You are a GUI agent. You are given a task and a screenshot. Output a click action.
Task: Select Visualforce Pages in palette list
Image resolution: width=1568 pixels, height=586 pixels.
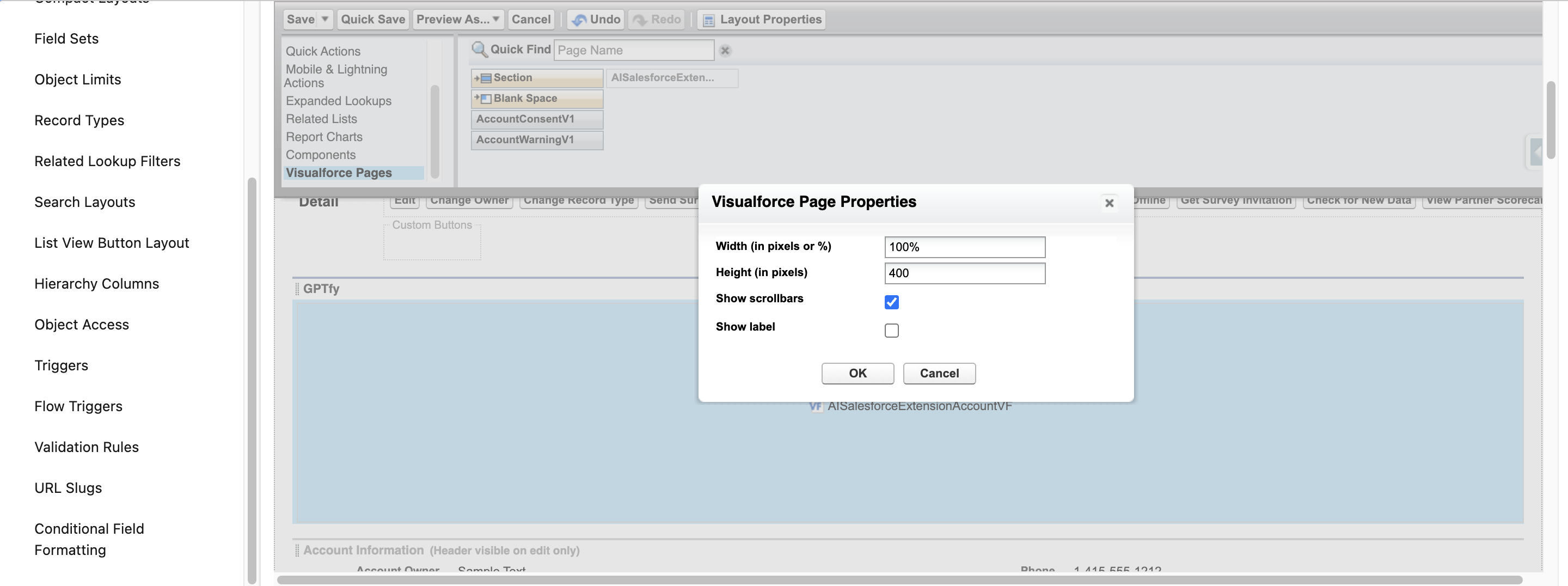pyautogui.click(x=339, y=173)
